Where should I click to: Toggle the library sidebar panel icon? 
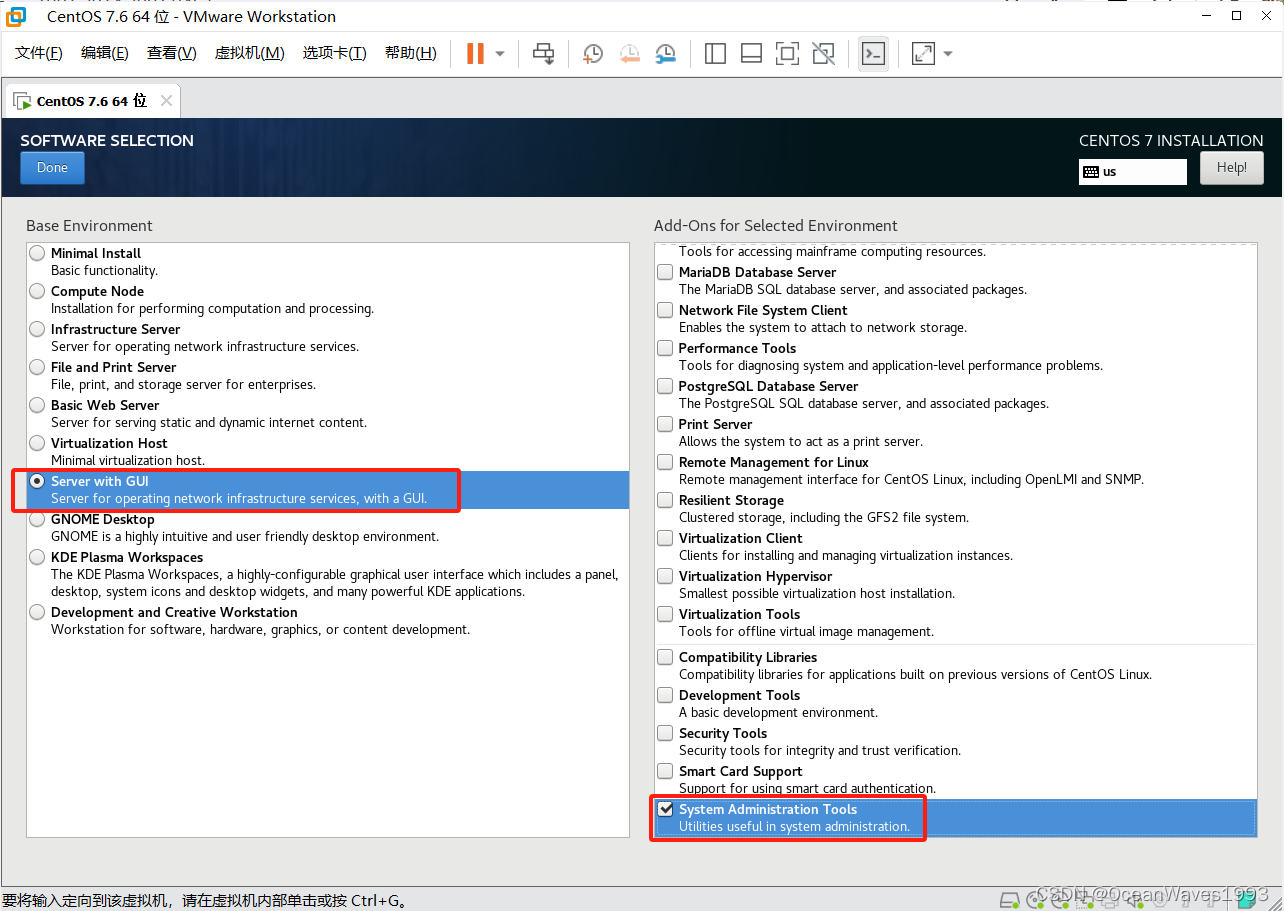coord(715,53)
